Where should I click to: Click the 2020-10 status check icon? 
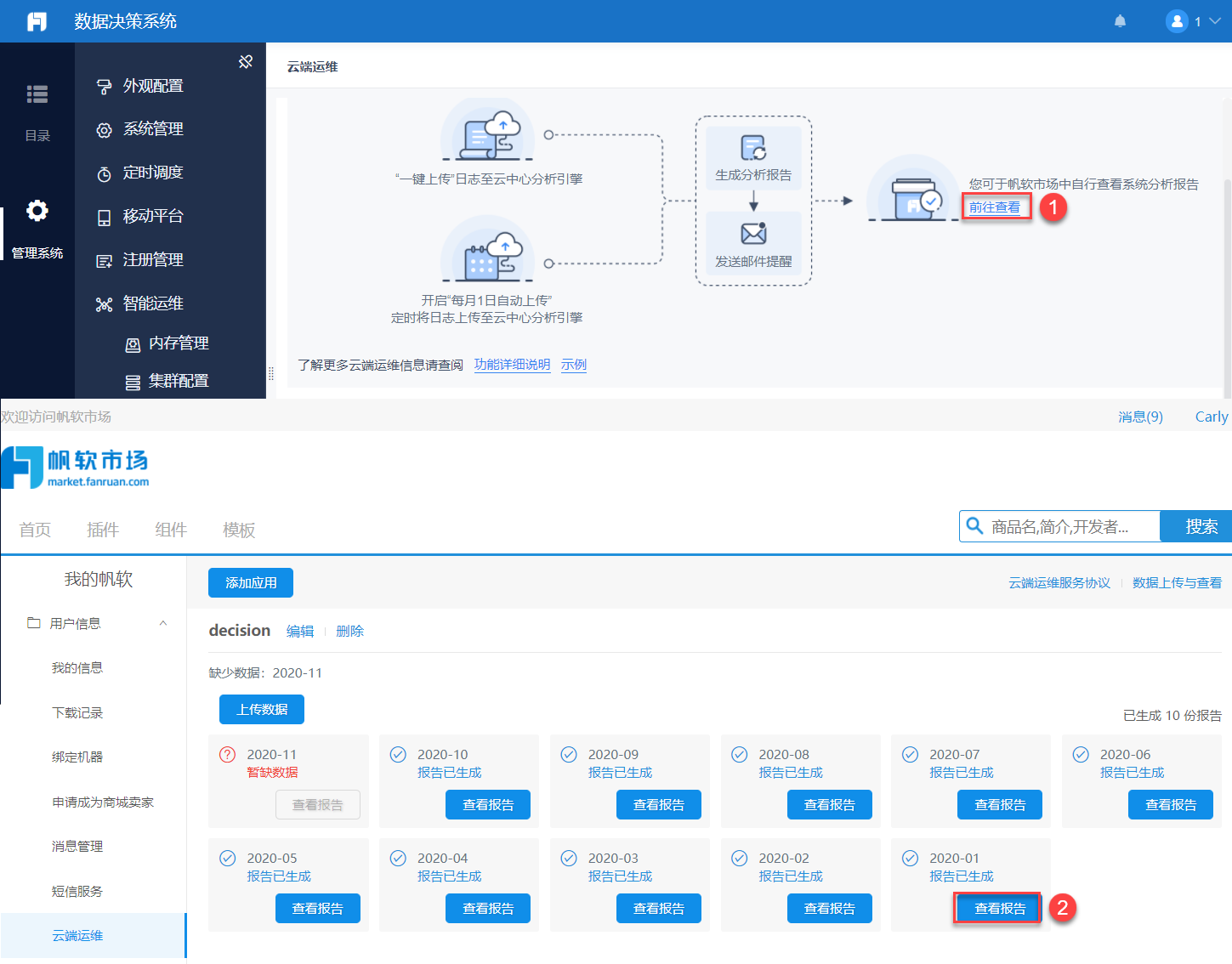click(398, 754)
